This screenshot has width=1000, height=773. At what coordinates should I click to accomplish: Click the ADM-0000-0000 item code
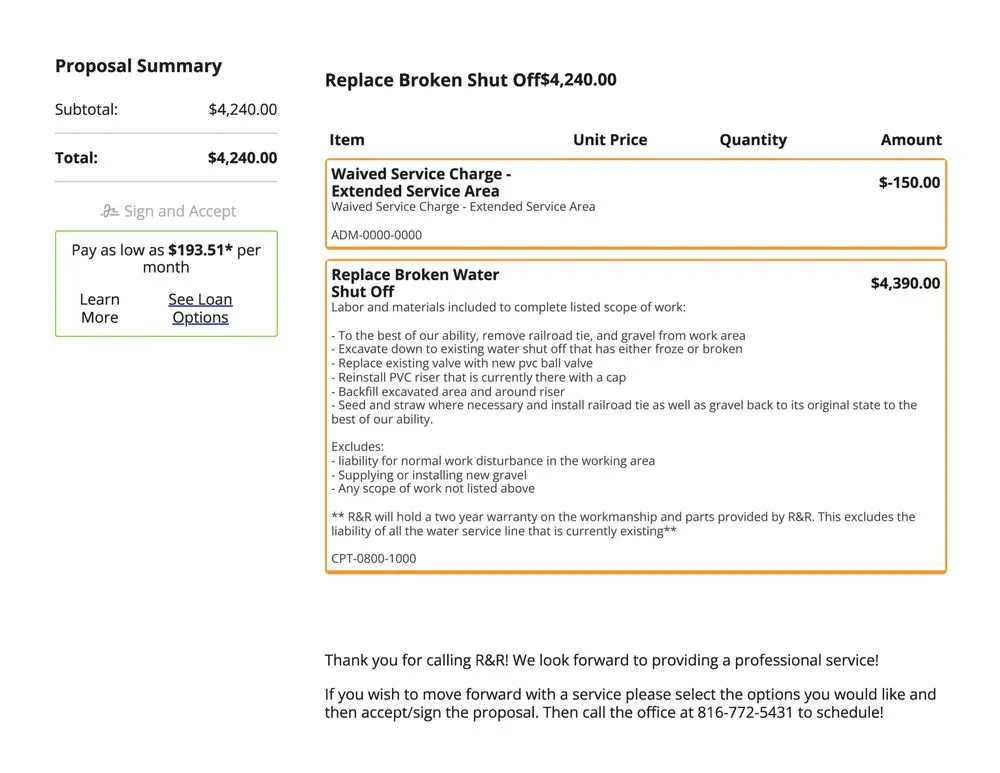coord(376,235)
